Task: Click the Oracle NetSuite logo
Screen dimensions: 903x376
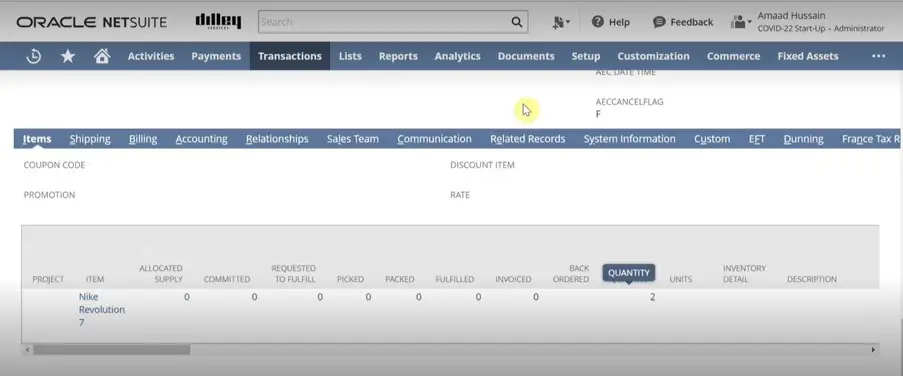Action: 92,22
